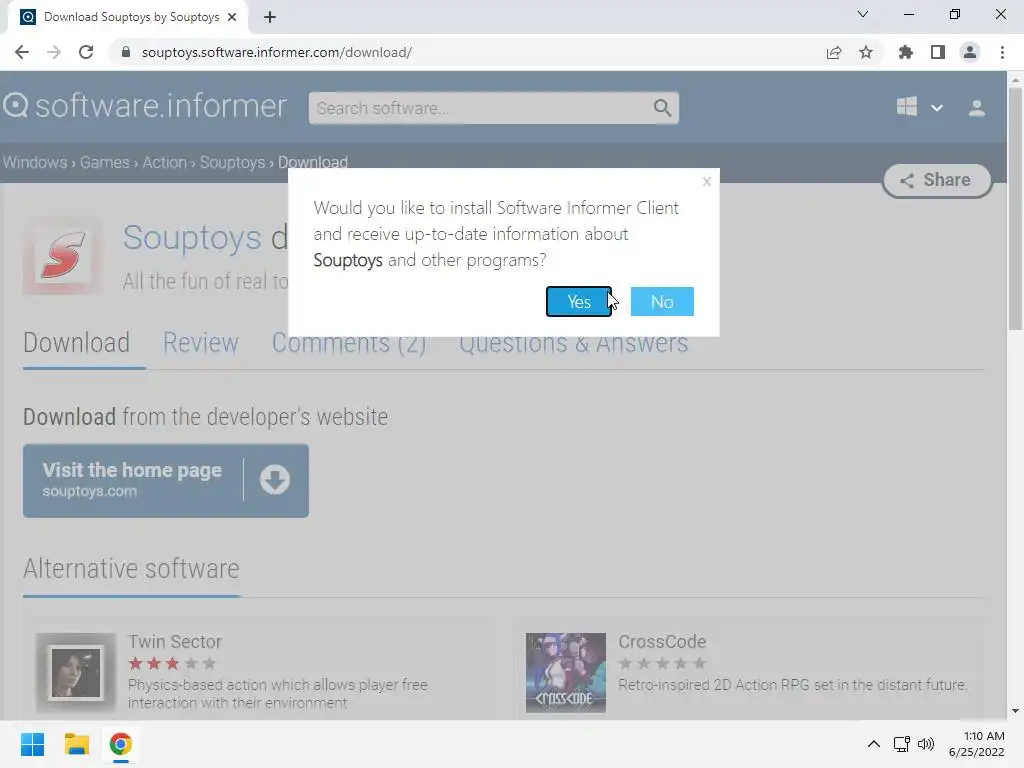
Task: Click the download arrow circle icon
Action: tap(274, 480)
